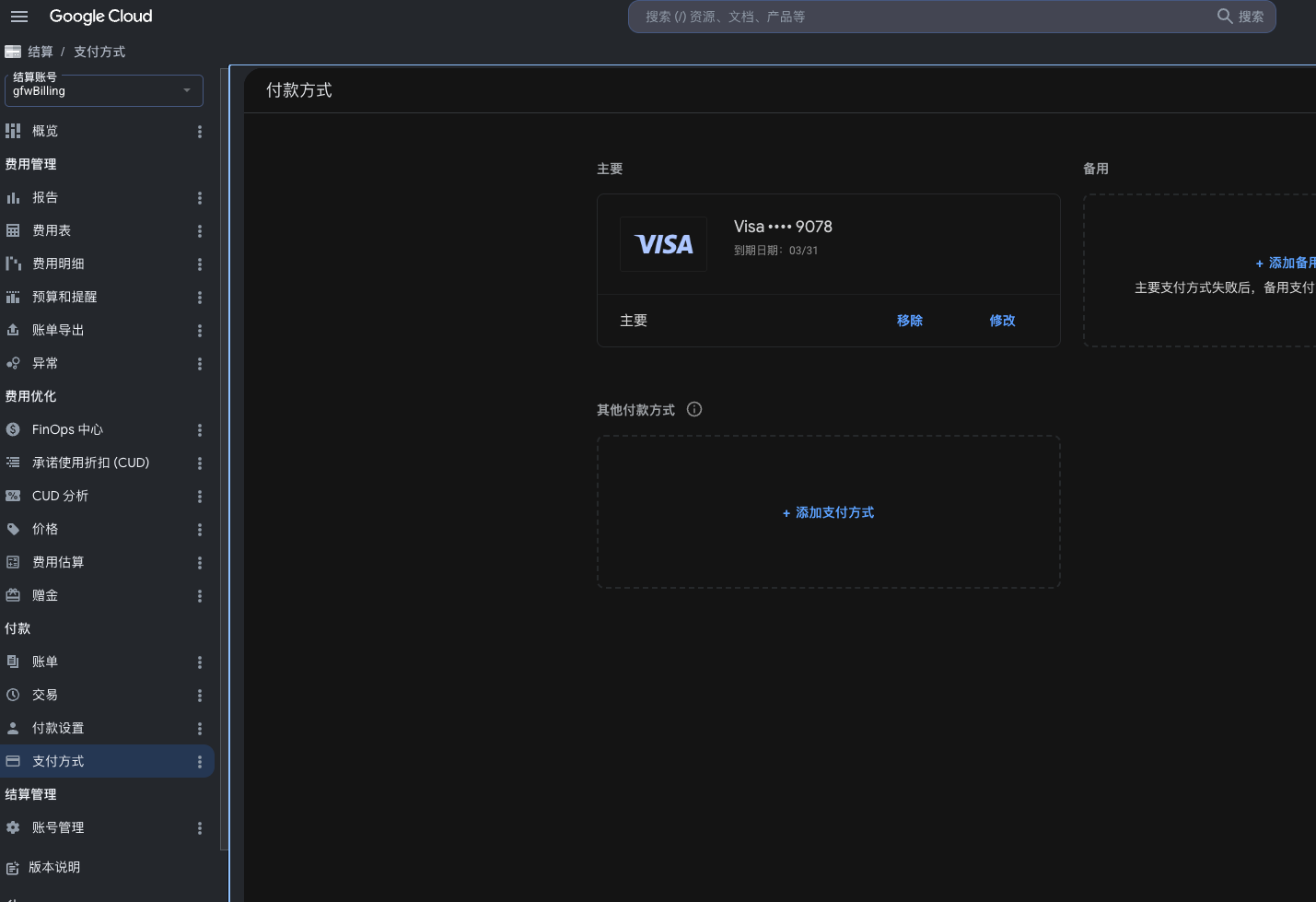Click the Google Cloud logo
This screenshot has width=1316, height=902.
[x=100, y=17]
